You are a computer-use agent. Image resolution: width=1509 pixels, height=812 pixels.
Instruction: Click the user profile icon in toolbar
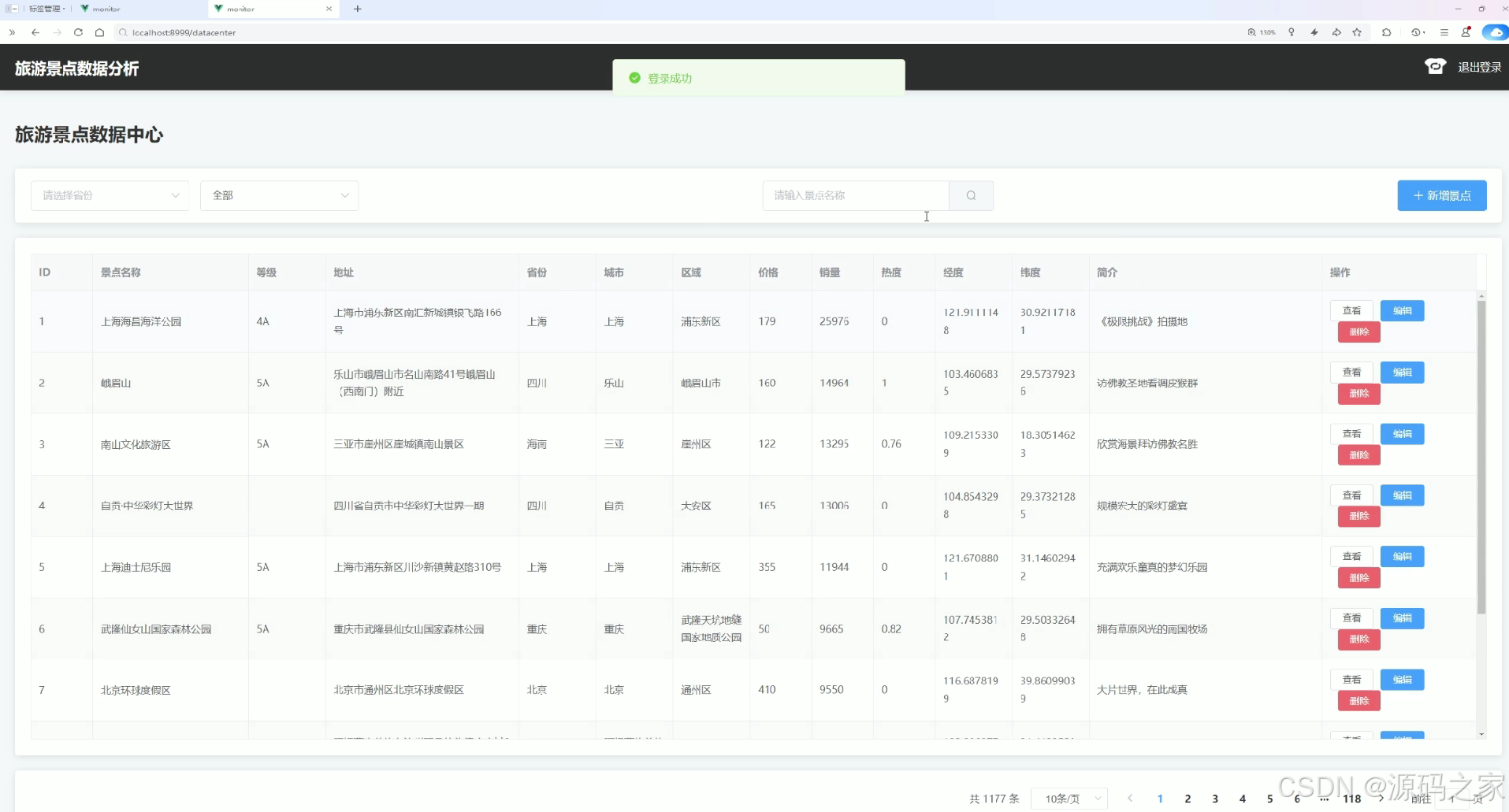(x=1466, y=32)
